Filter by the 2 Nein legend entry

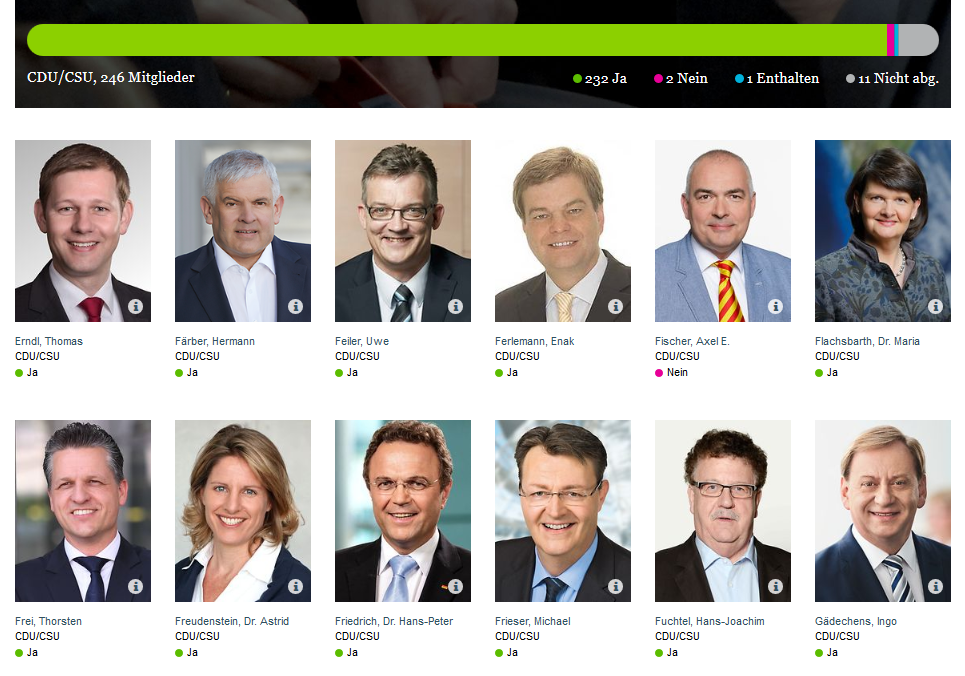click(x=681, y=79)
